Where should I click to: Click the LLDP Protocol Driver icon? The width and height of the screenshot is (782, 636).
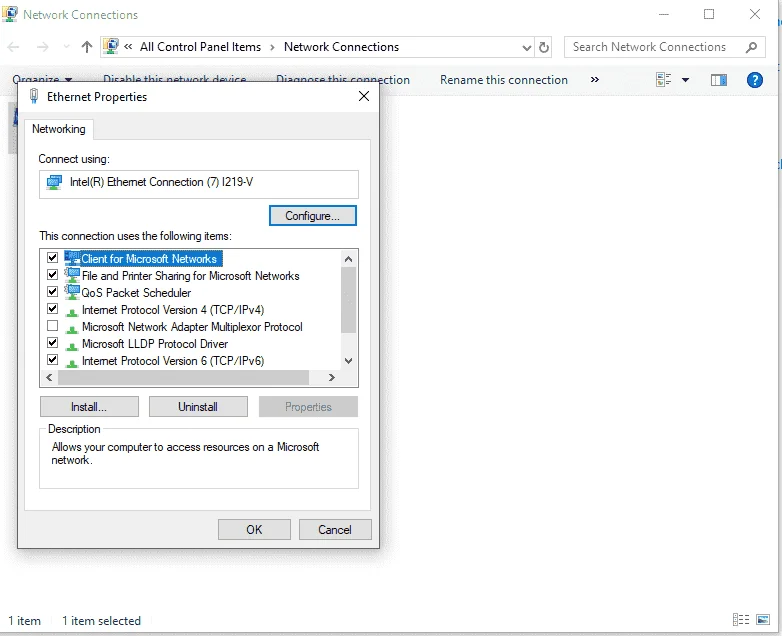[x=72, y=346]
